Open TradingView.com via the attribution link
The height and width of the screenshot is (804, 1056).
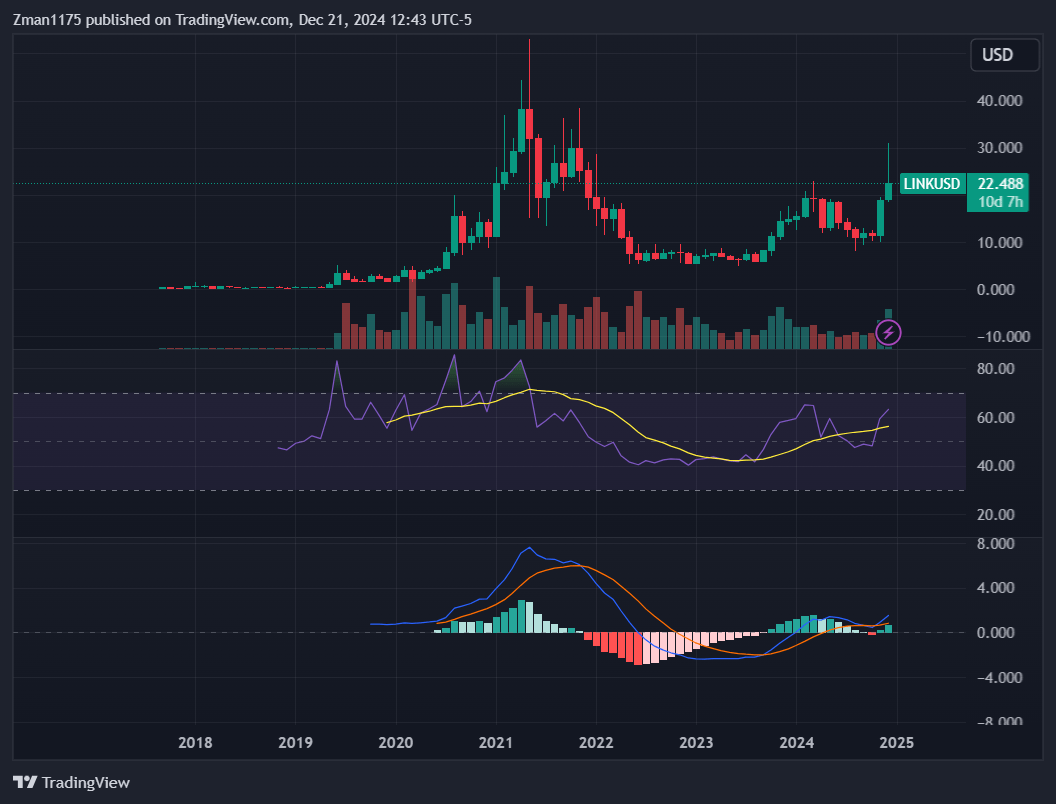(x=224, y=19)
